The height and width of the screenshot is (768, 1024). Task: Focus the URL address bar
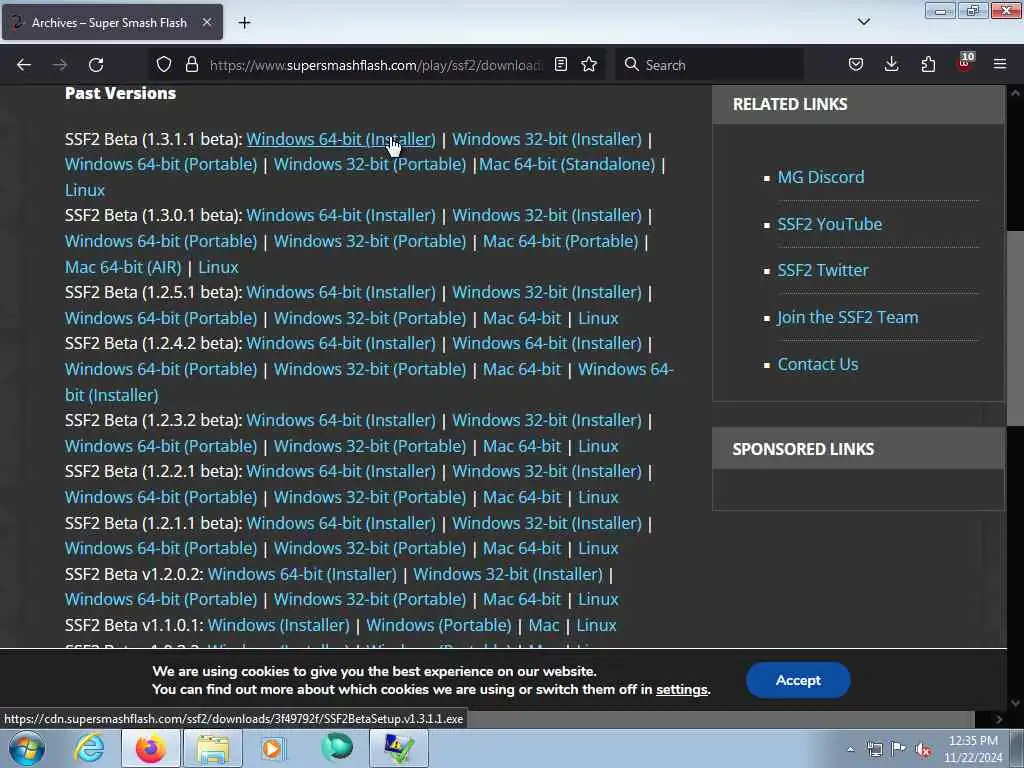(376, 65)
